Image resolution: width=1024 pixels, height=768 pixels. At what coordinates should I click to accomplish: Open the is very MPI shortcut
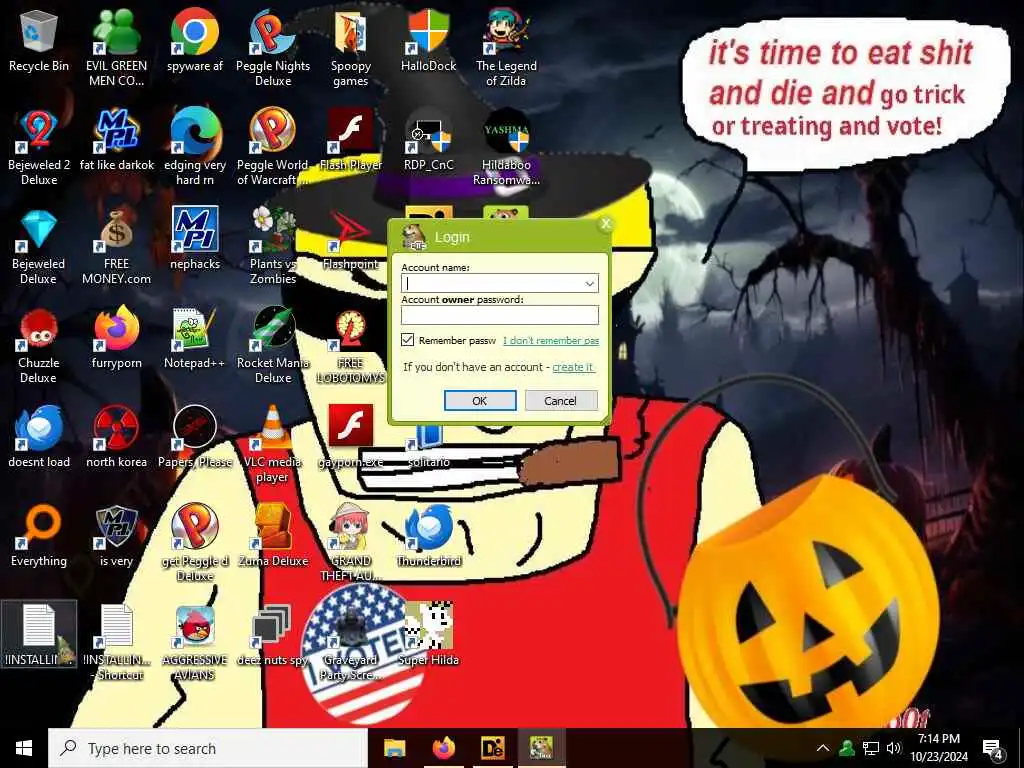coord(116,536)
